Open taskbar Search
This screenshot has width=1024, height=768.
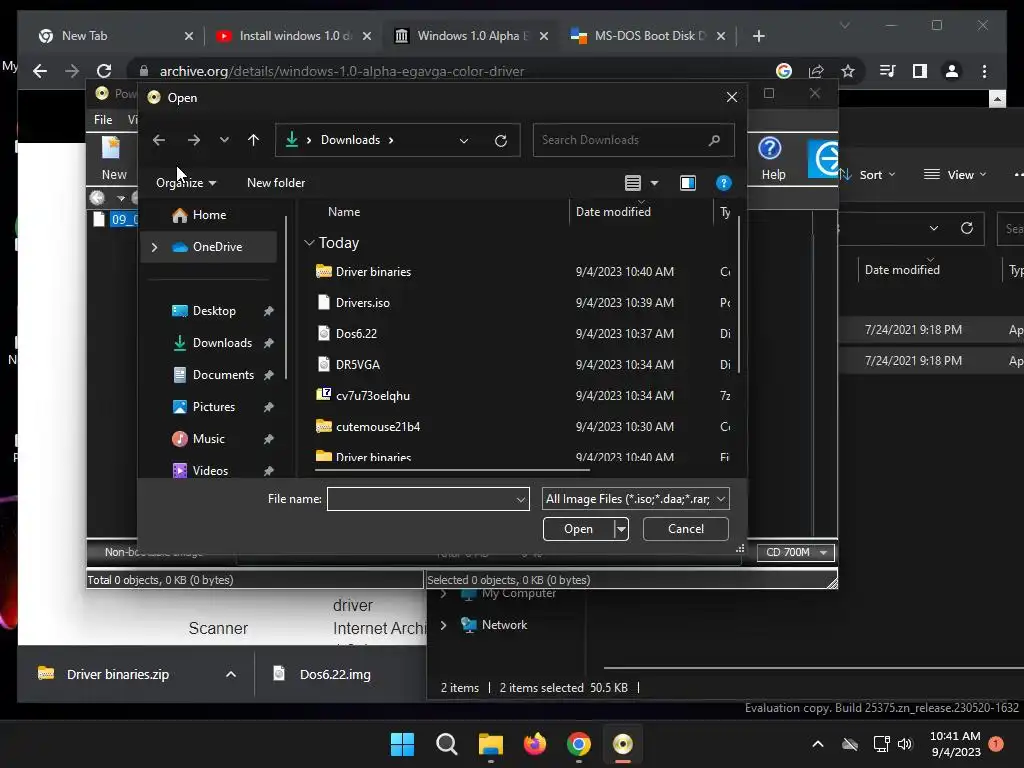coord(447,744)
